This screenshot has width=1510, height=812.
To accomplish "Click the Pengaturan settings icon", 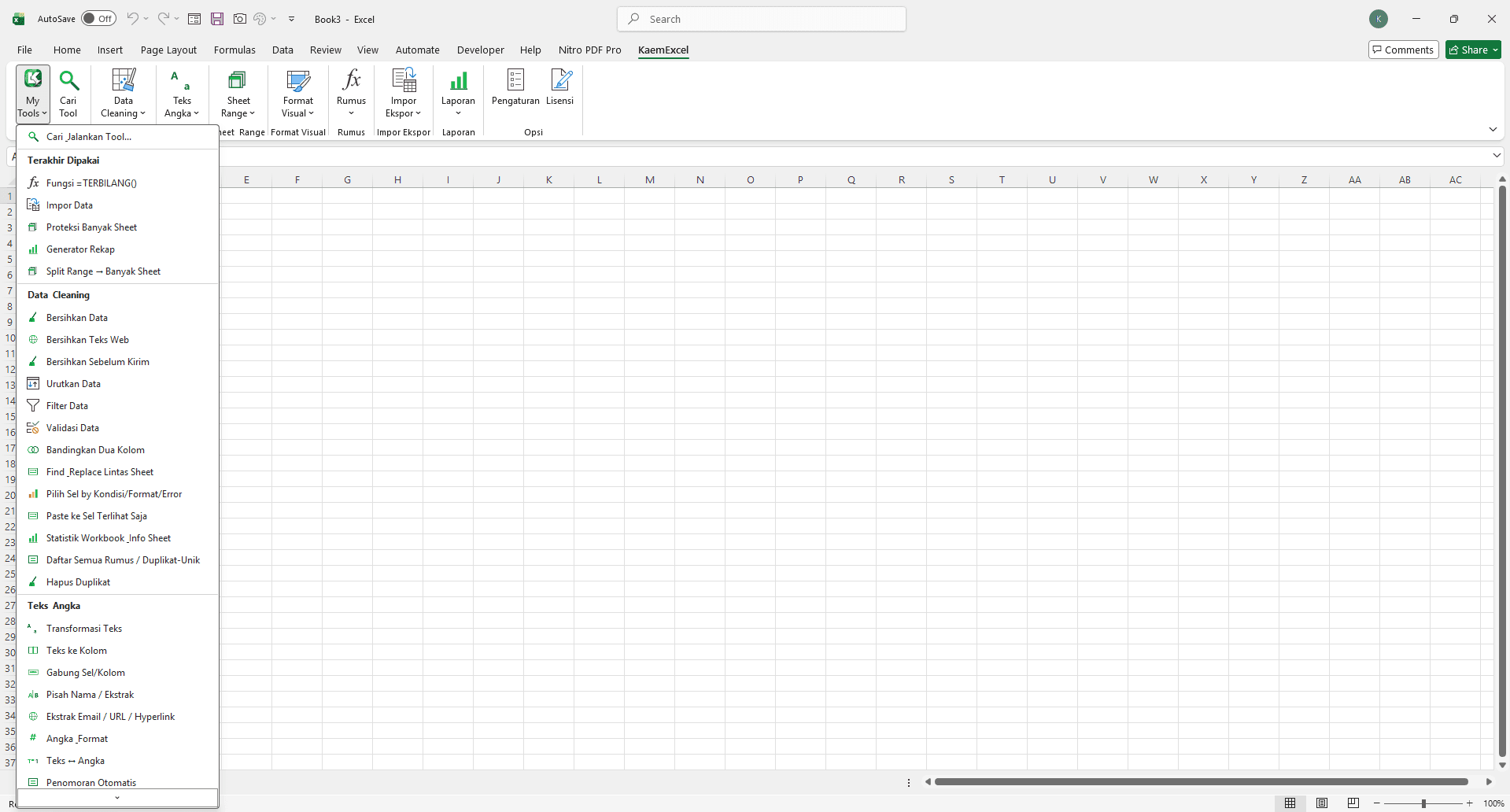I will tap(515, 87).
